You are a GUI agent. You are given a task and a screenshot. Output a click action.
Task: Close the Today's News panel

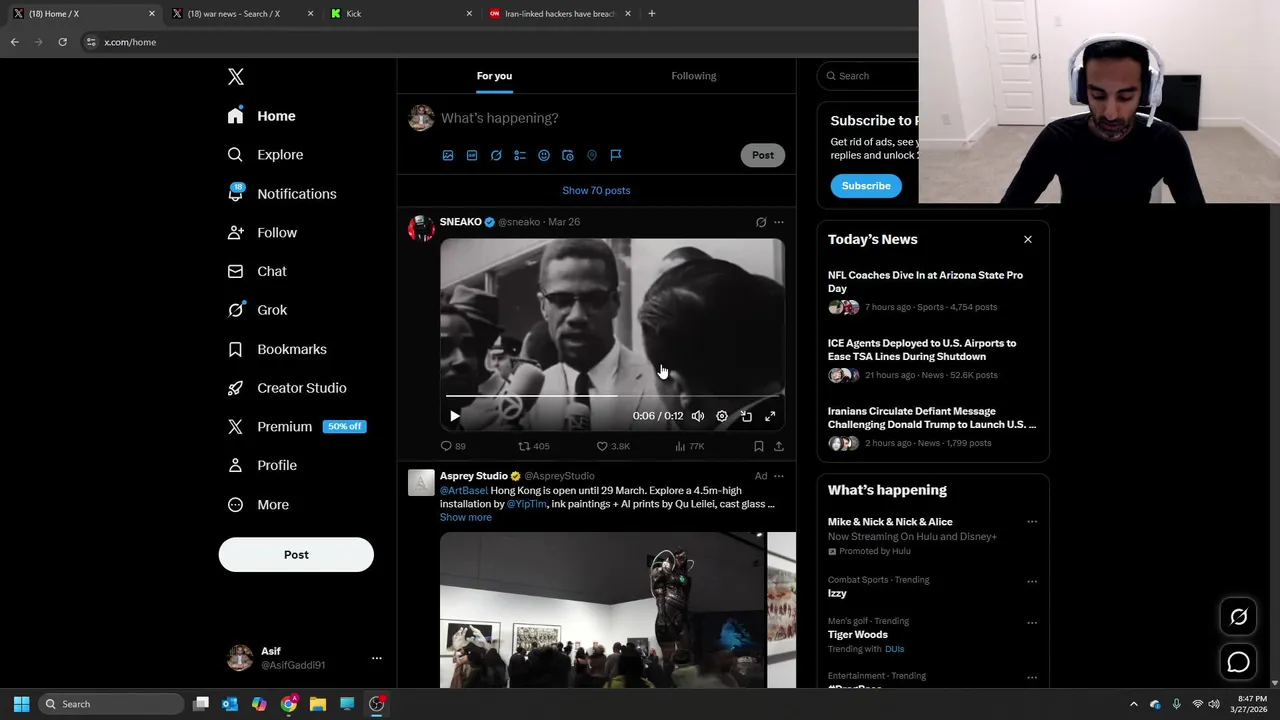[x=1027, y=239]
